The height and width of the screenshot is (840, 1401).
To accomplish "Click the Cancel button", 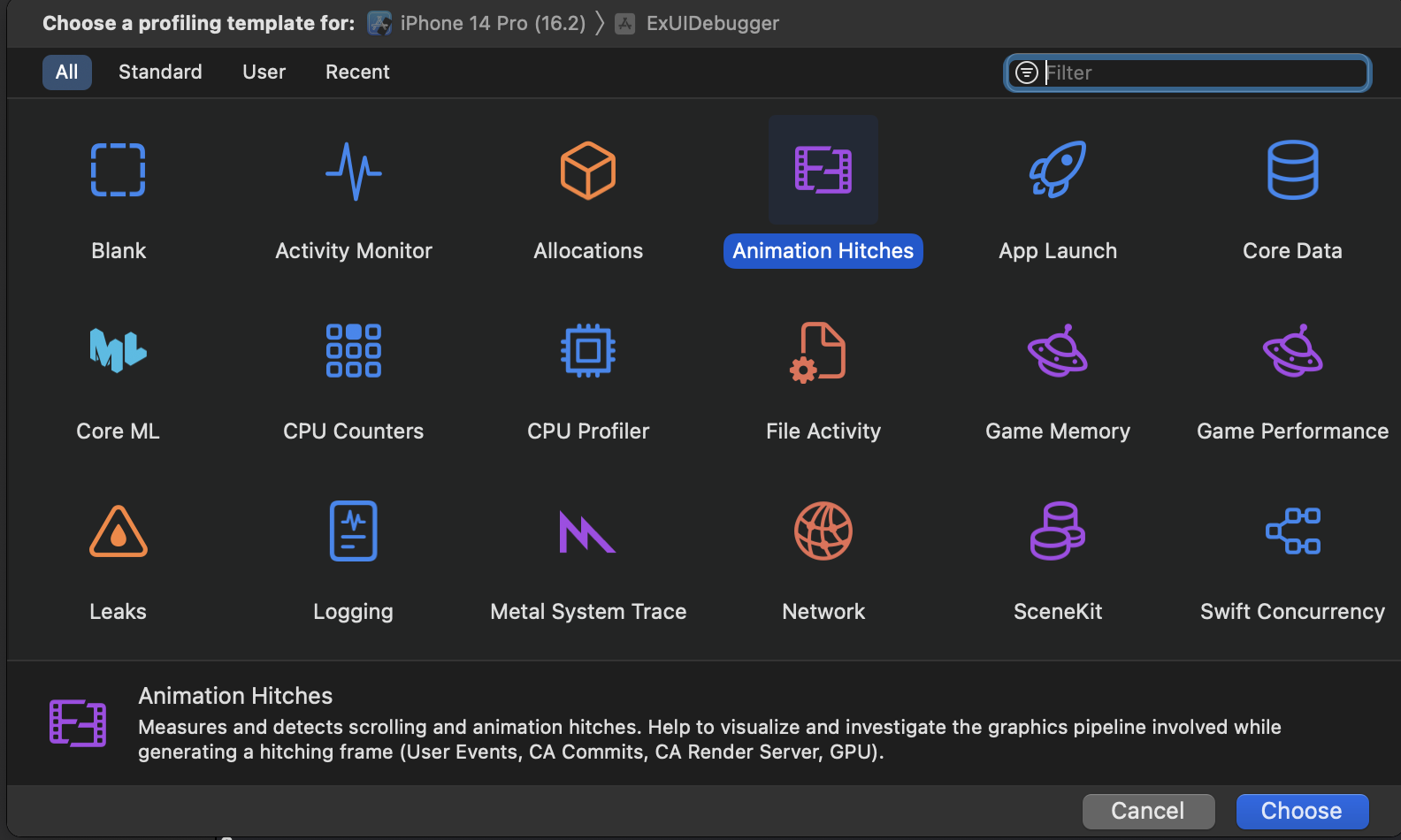I will [x=1148, y=811].
